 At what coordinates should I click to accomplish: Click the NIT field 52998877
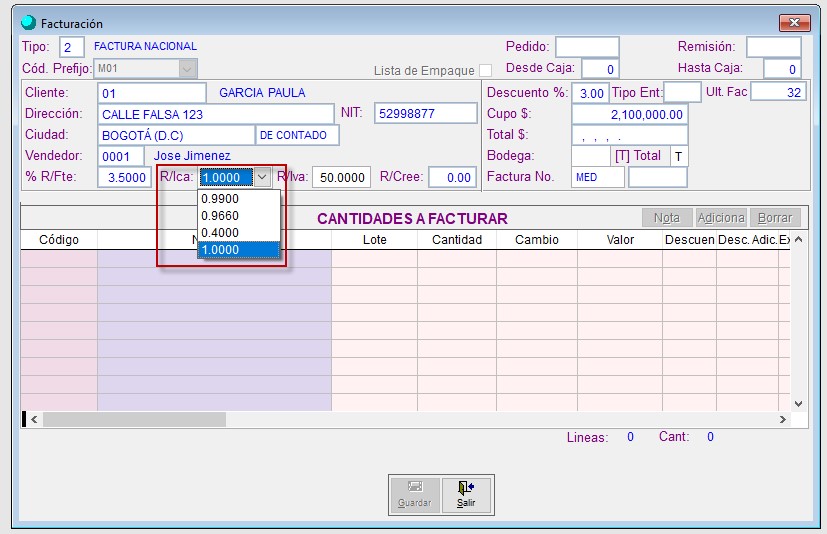(x=426, y=113)
